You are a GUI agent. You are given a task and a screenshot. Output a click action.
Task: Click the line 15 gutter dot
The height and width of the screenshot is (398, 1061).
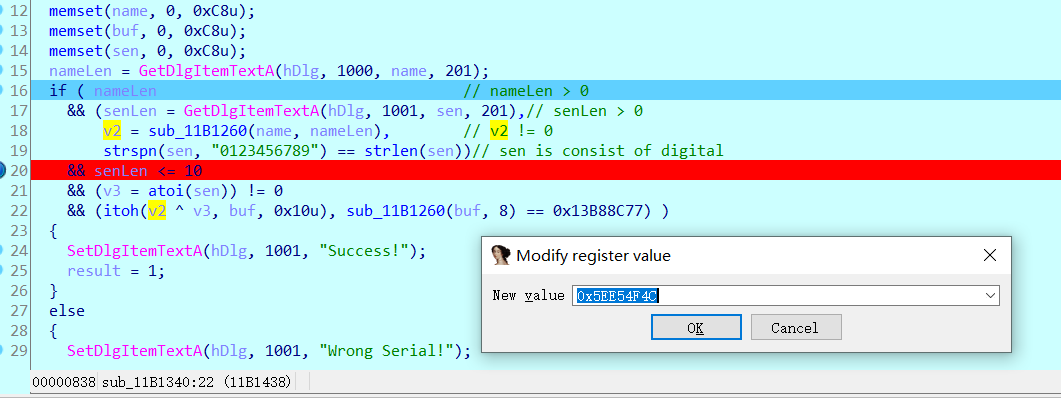click(x=1, y=71)
